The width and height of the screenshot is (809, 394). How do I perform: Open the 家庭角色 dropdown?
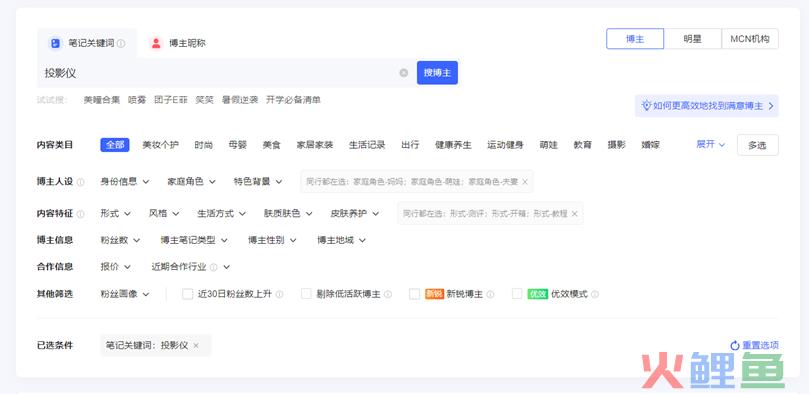pyautogui.click(x=191, y=182)
